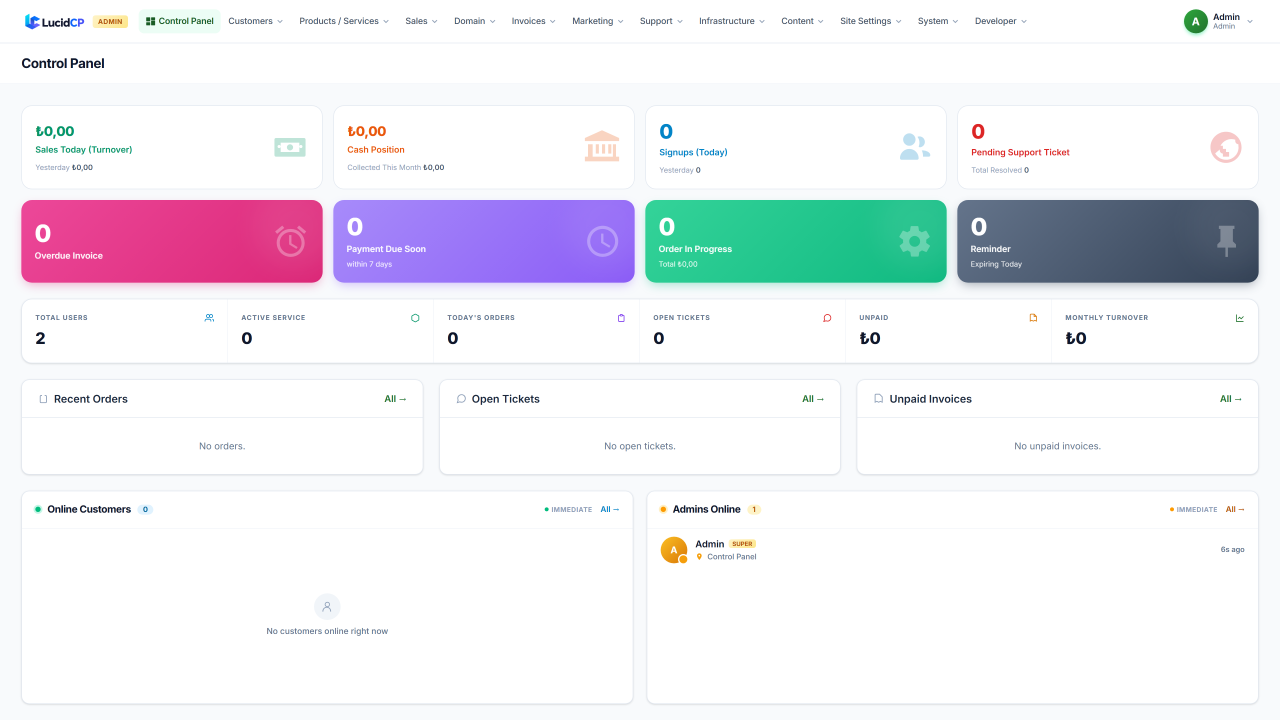Click the ADMIN badge next to logo
This screenshot has height=720, width=1280.
tap(110, 21)
